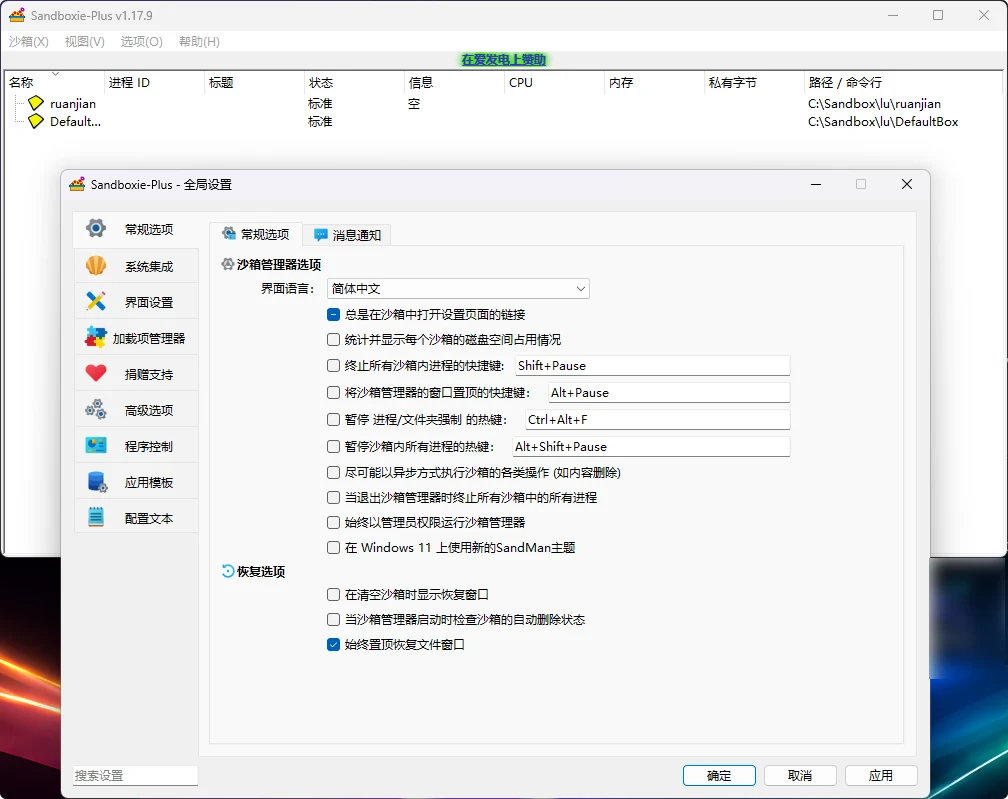Viewport: 1008px width, 799px height.
Task: Click the speech bubble icon on 消息通知 tab
Action: (320, 235)
